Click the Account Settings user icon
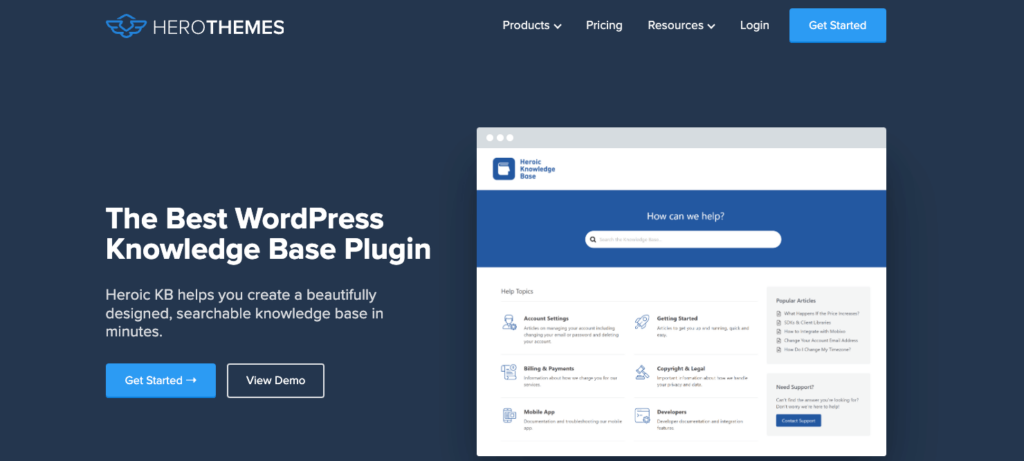The height and width of the screenshot is (461, 1024). click(508, 323)
